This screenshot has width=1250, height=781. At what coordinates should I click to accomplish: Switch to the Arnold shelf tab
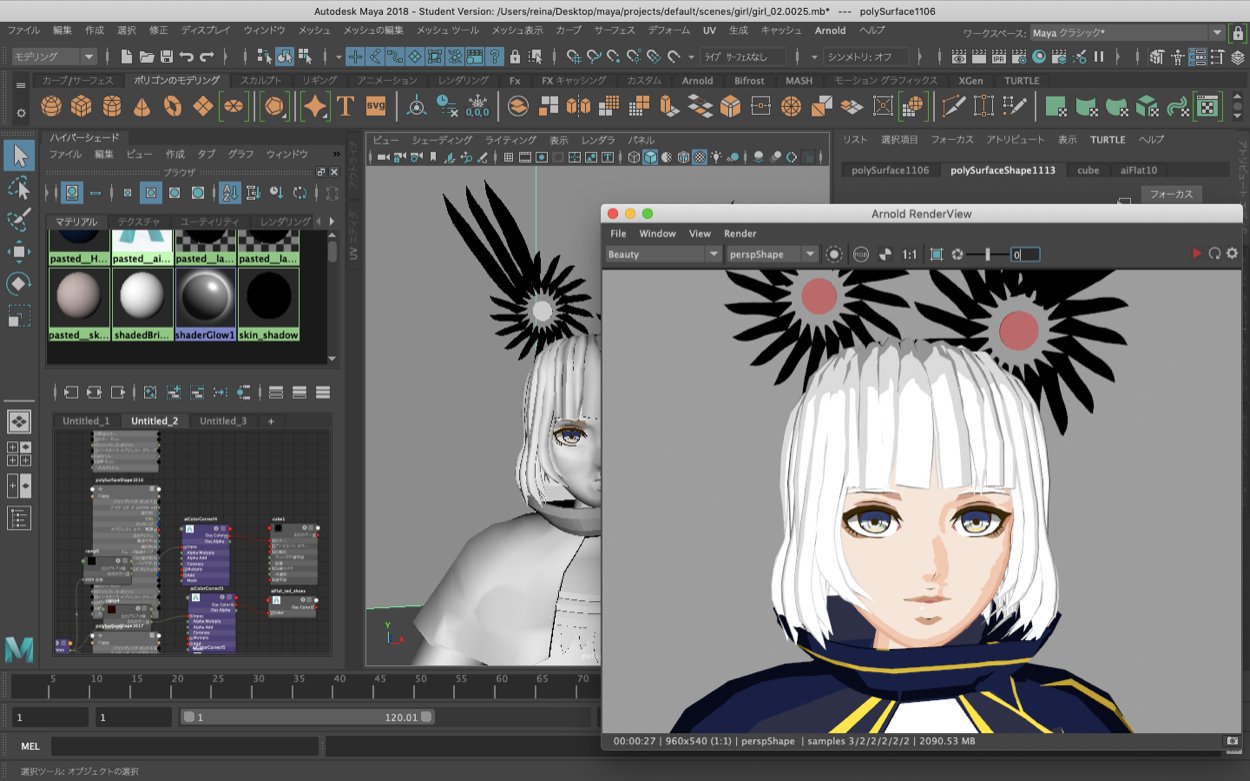[697, 81]
